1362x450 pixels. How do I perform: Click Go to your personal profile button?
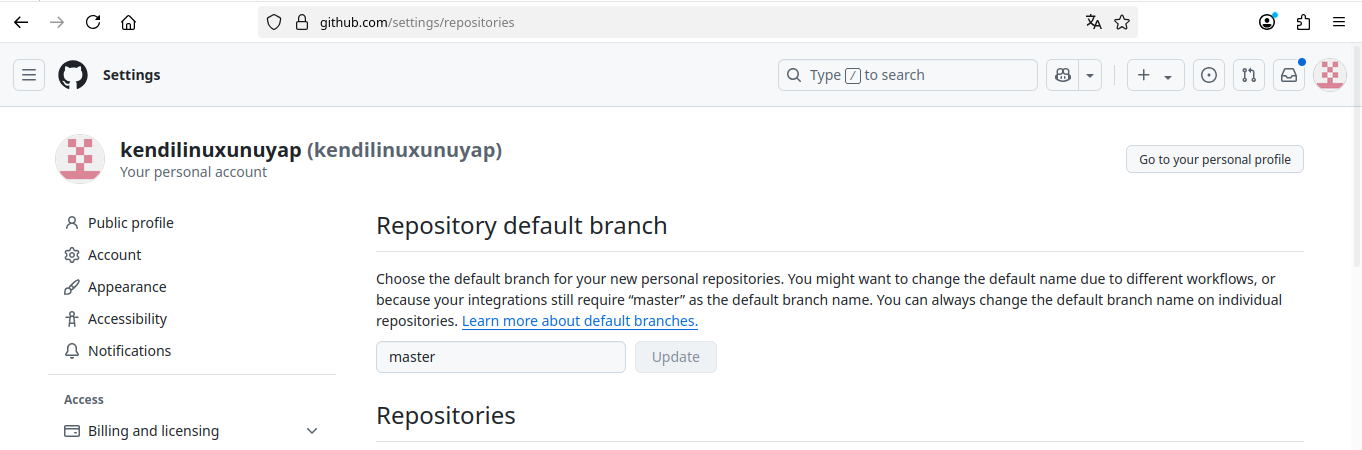click(1214, 159)
